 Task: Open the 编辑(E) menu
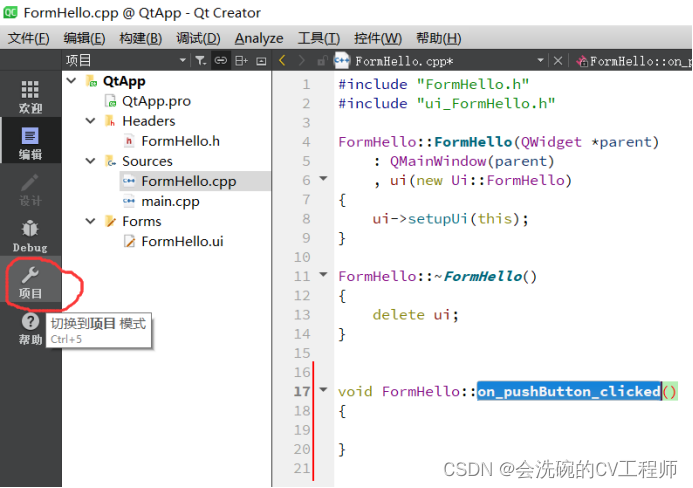point(84,38)
